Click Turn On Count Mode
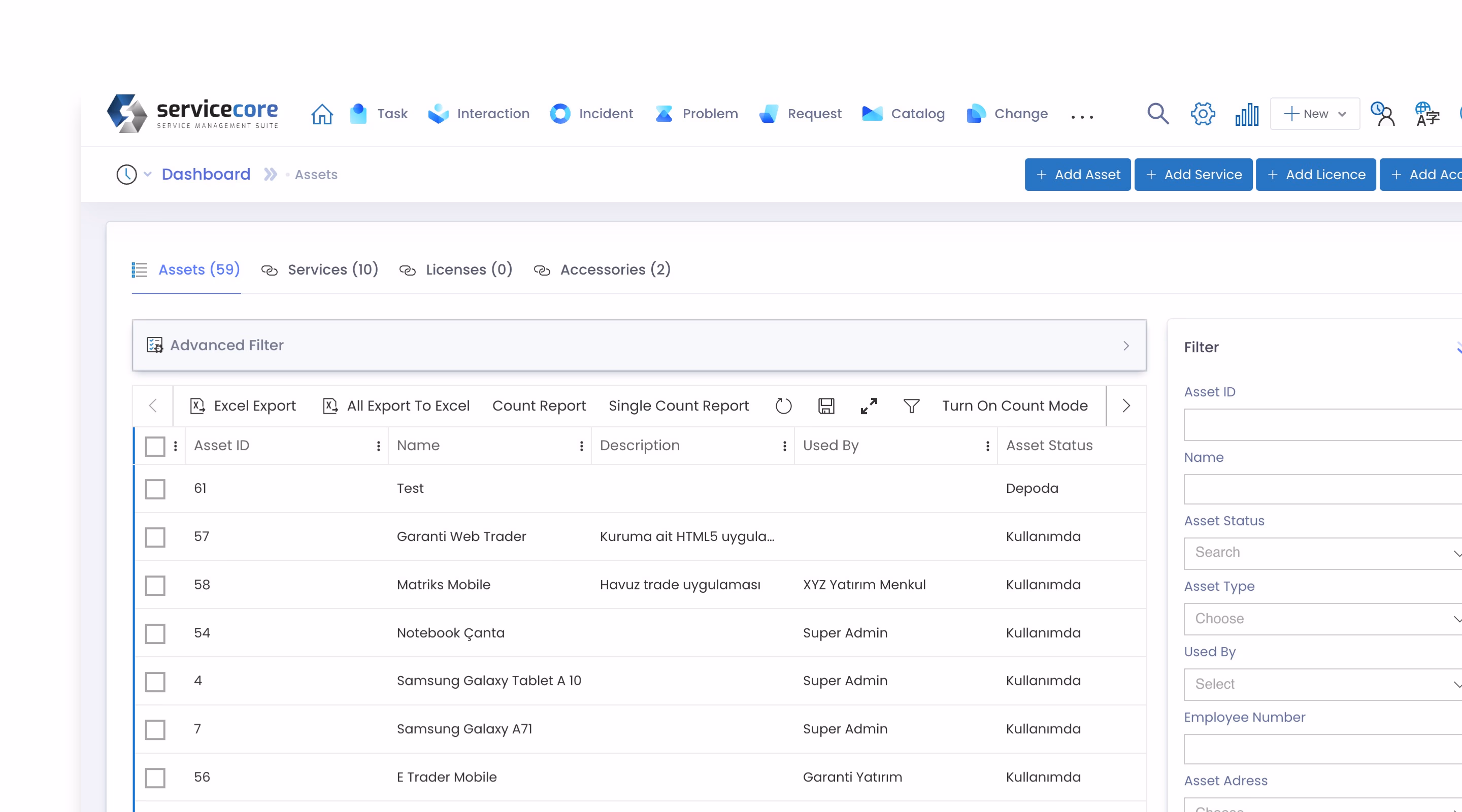Screen dimensions: 1462x812 pyautogui.click(x=1015, y=405)
